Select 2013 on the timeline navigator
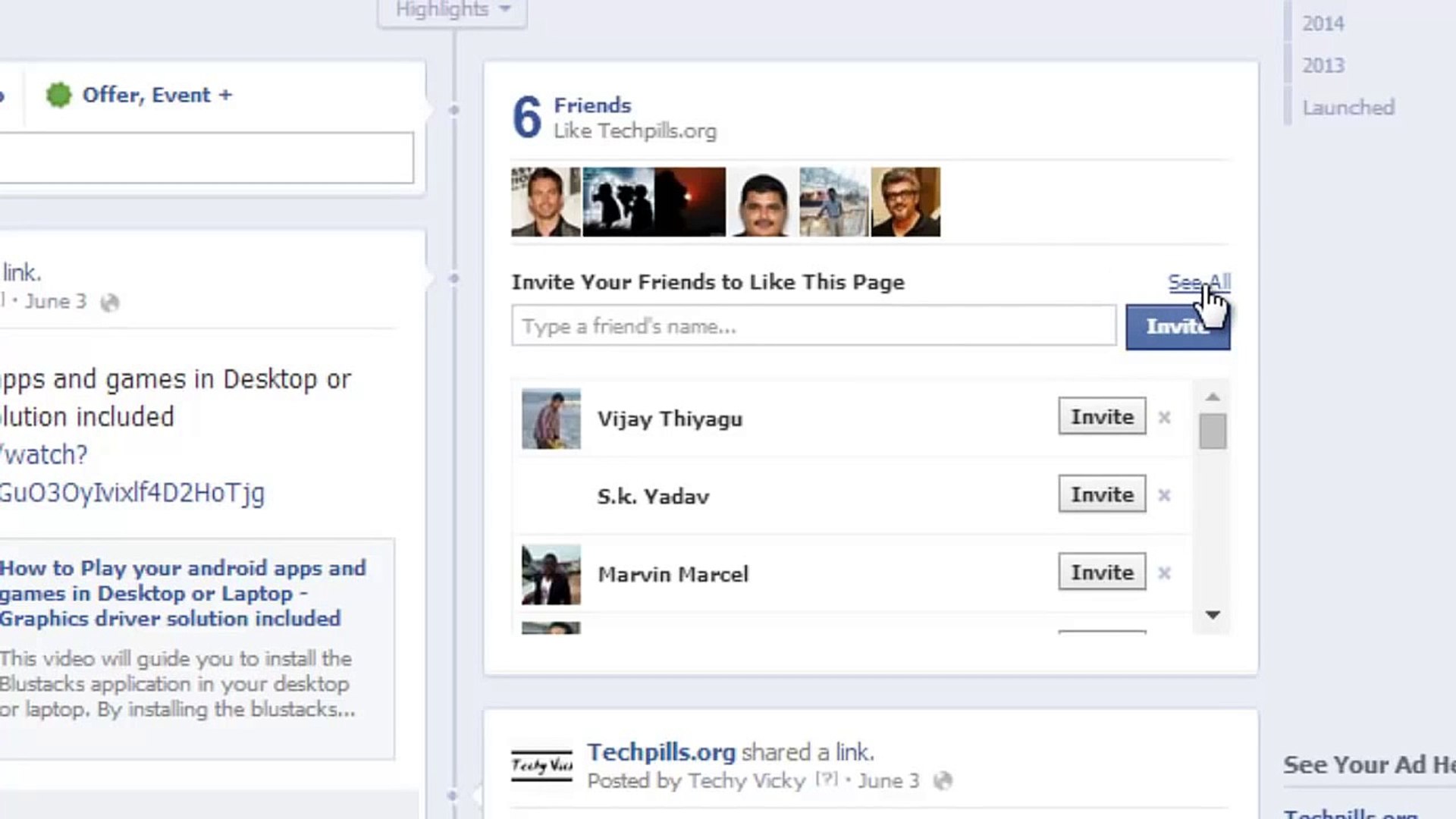 pyautogui.click(x=1323, y=65)
